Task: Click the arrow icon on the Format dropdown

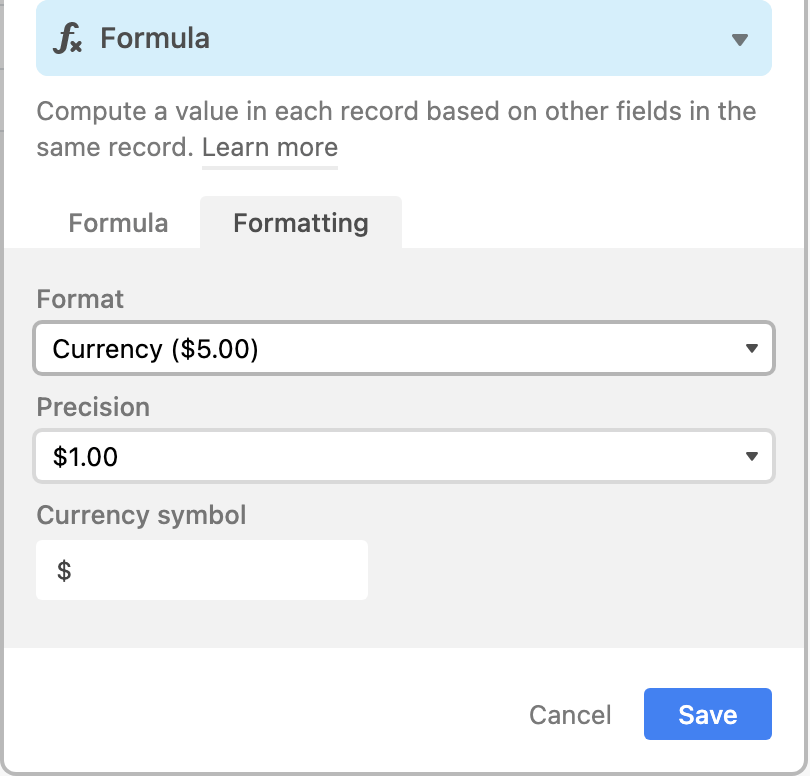Action: [x=752, y=349]
